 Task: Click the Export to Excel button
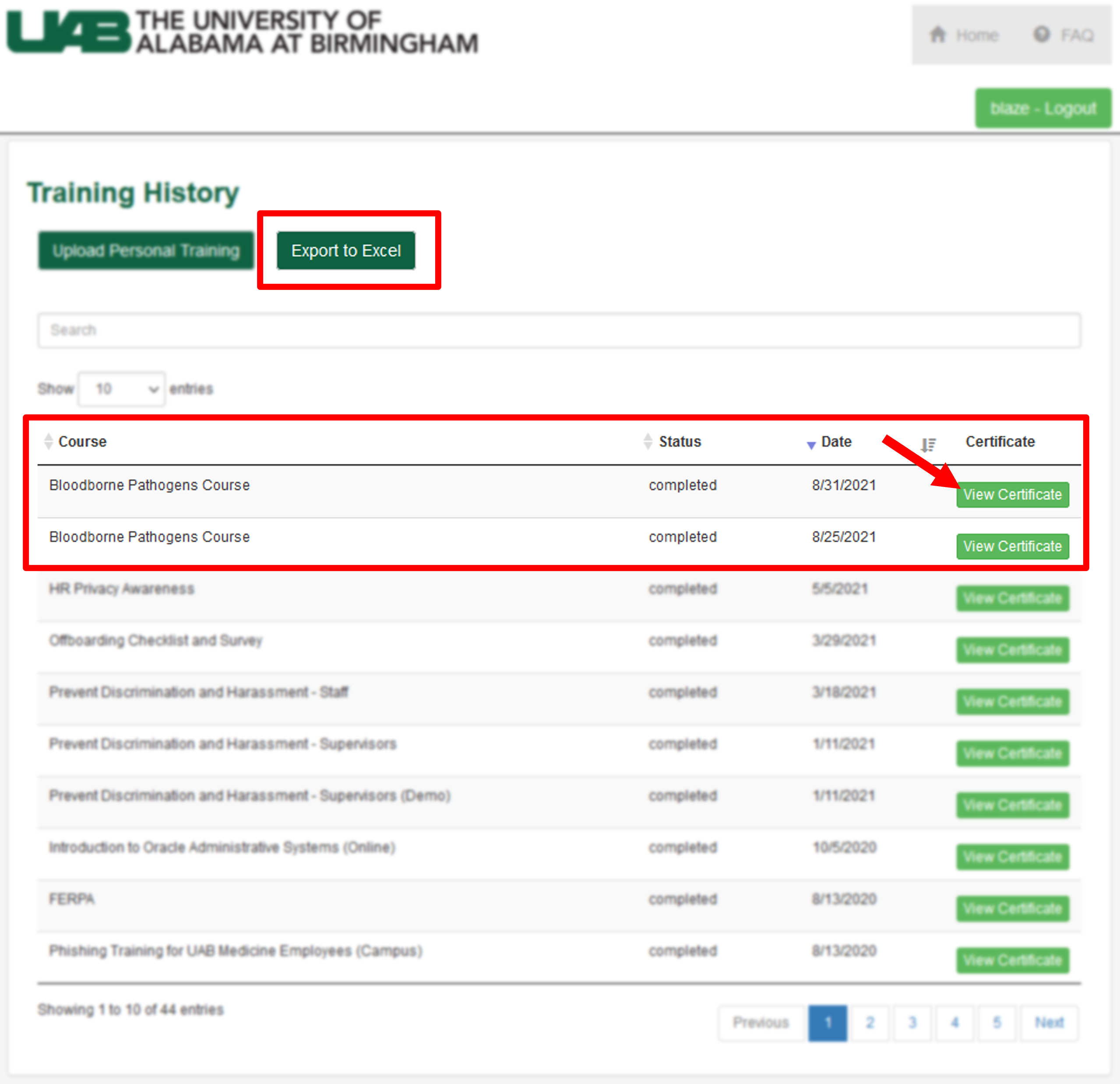click(x=346, y=251)
